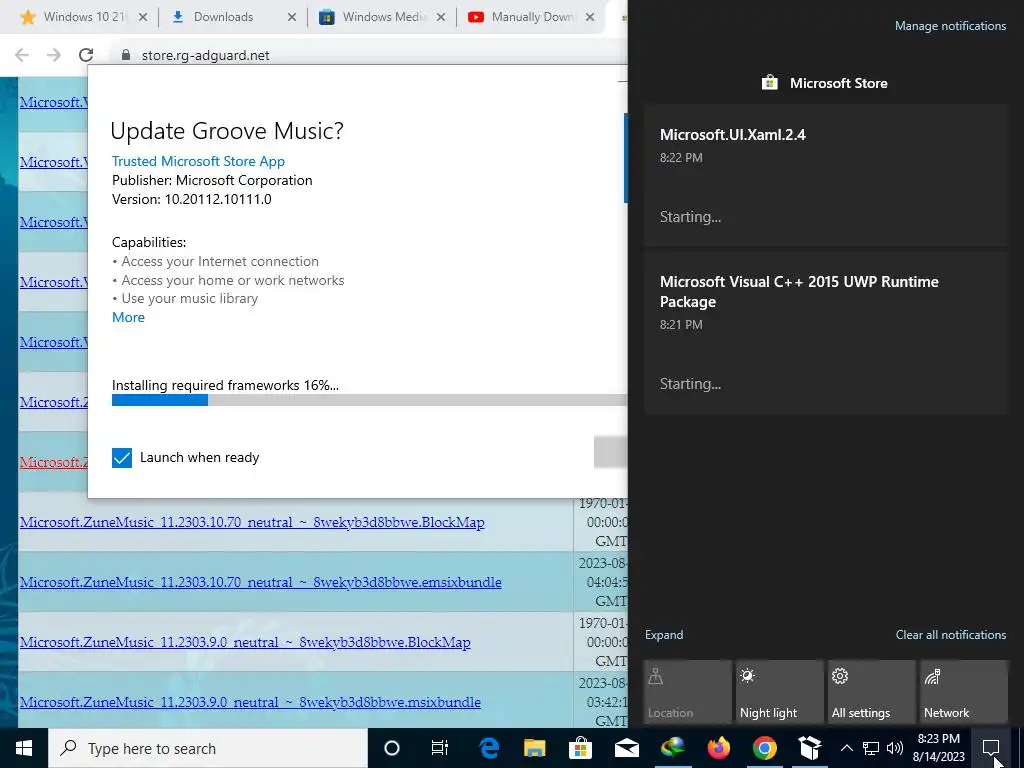The image size is (1024, 768).
Task: Open ZuneMusic 11.2303.9.0 msixbundle link
Action: pos(250,702)
